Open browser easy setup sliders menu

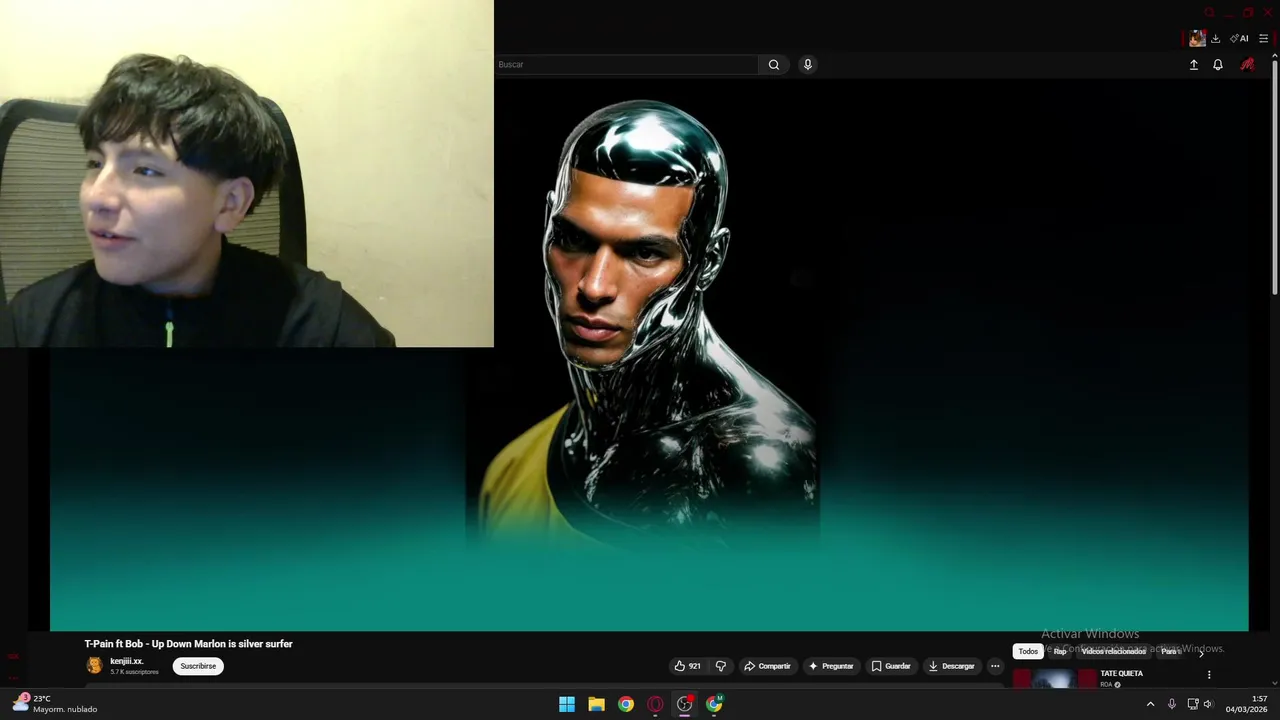[1264, 38]
